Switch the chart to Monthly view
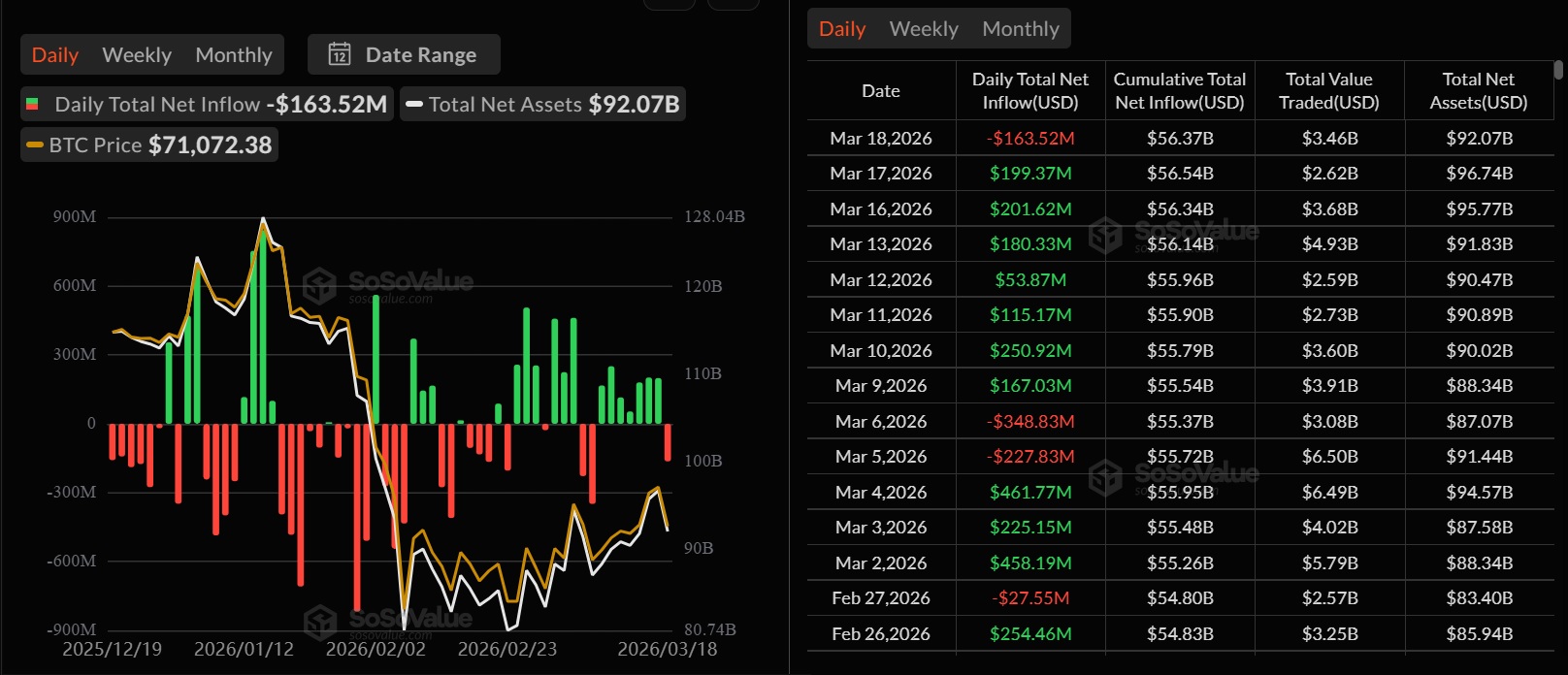Screen dimensions: 1568x675 [234, 55]
